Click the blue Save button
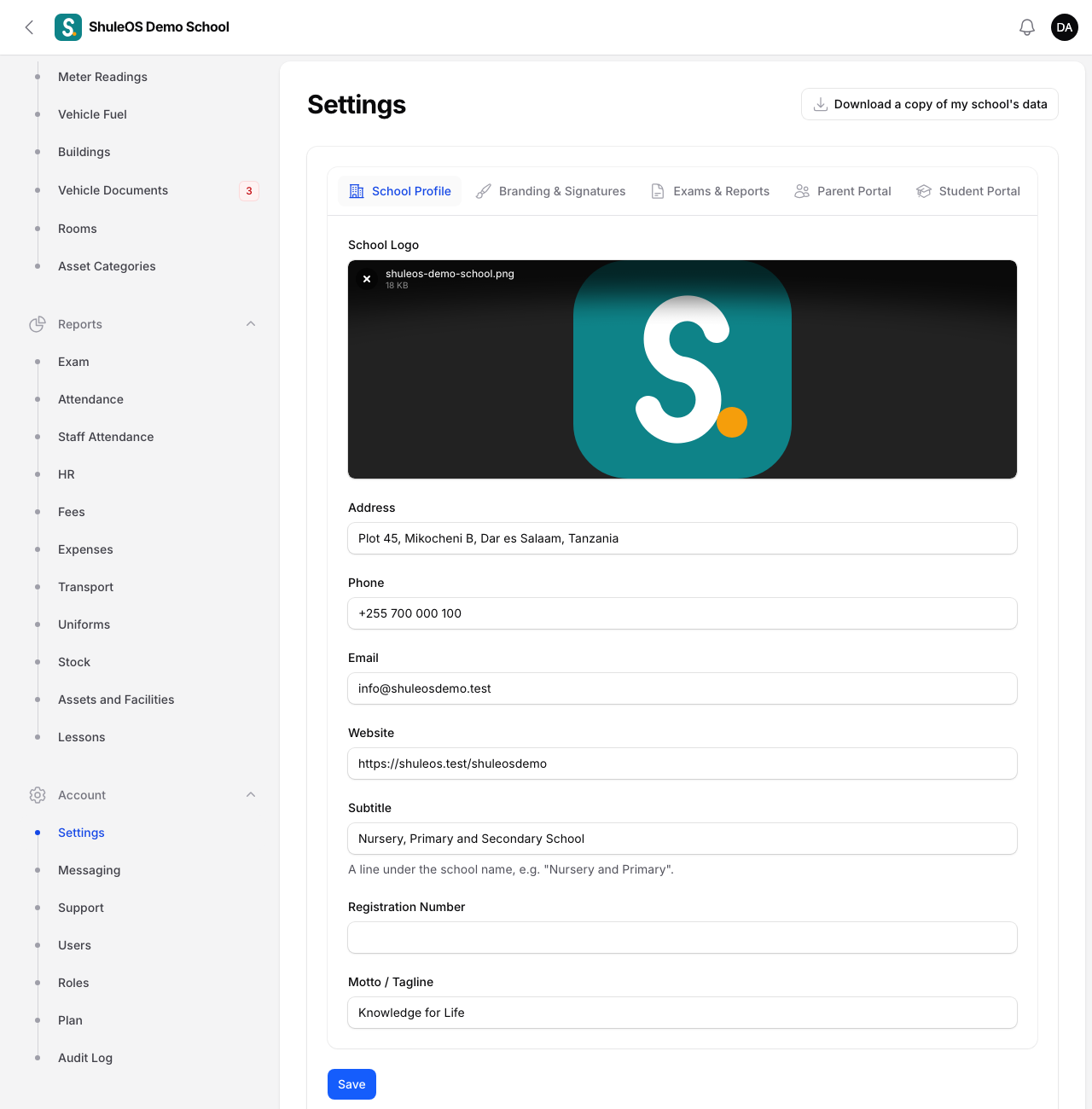 (351, 1084)
